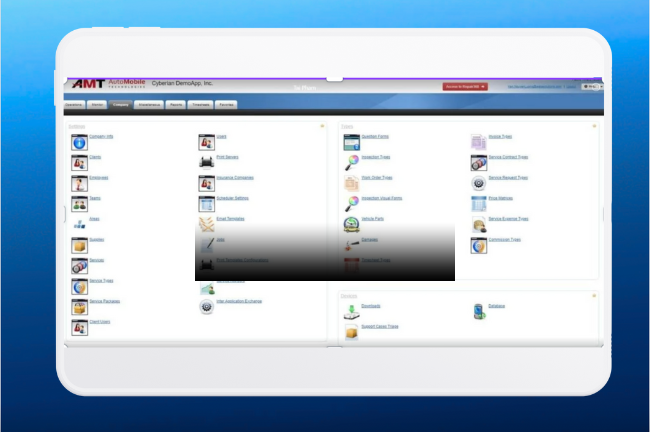
Task: Click the Downloads link
Action: tap(370, 306)
